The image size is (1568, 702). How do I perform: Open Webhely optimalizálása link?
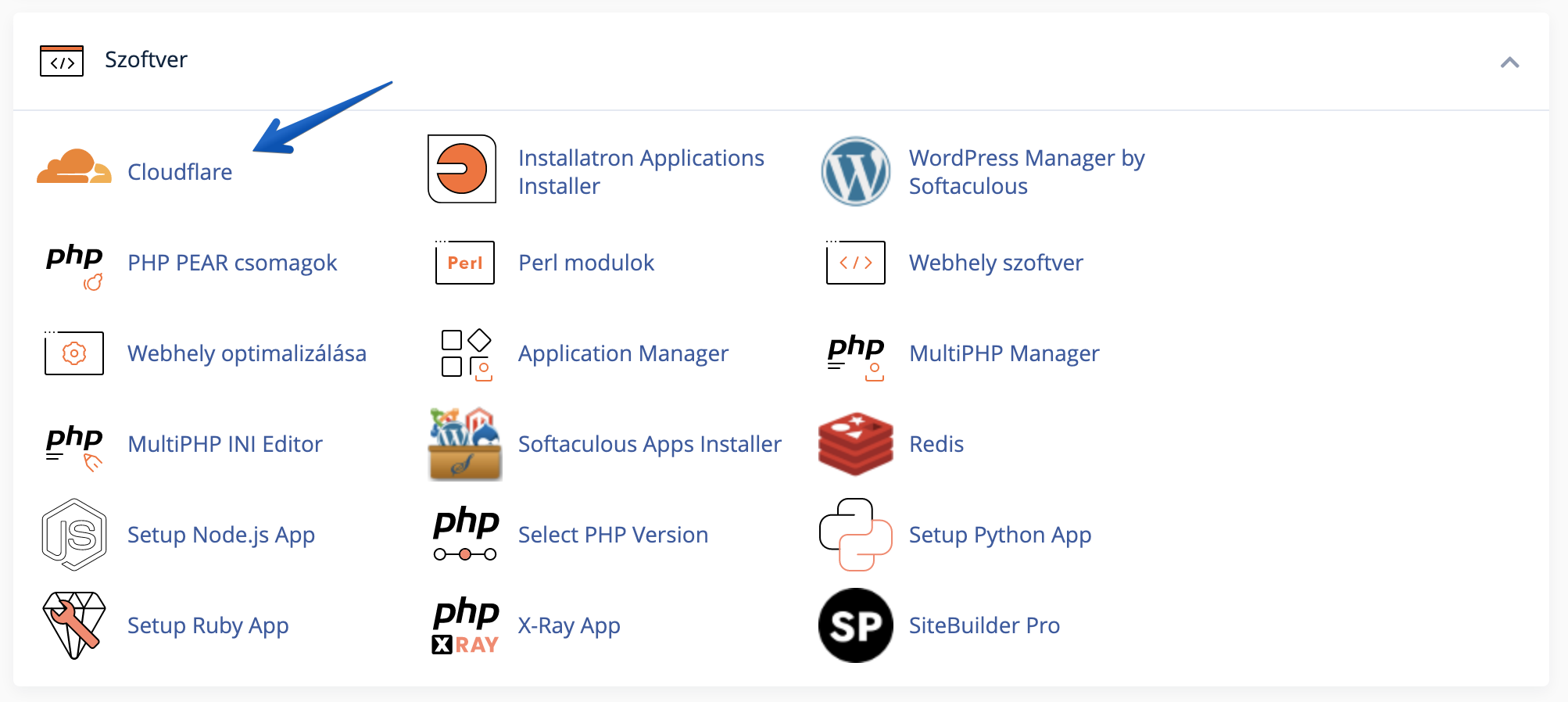click(247, 353)
